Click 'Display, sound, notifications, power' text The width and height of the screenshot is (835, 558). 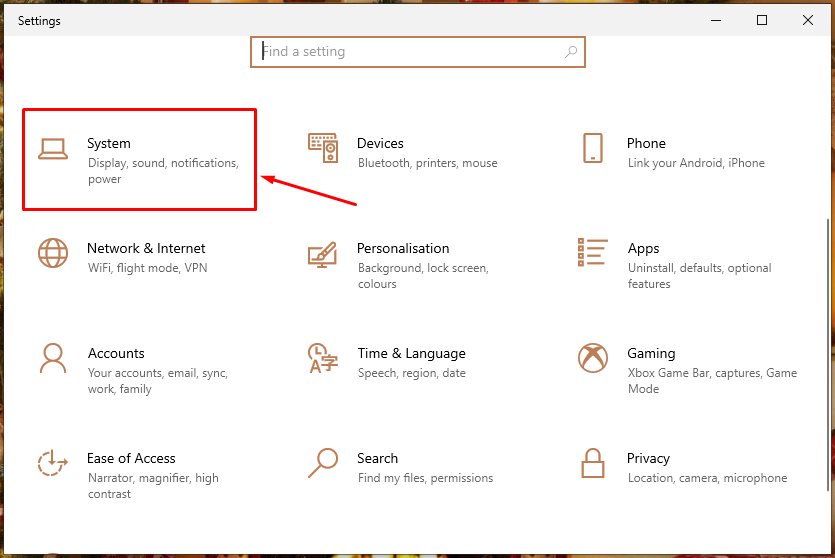[x=163, y=171]
